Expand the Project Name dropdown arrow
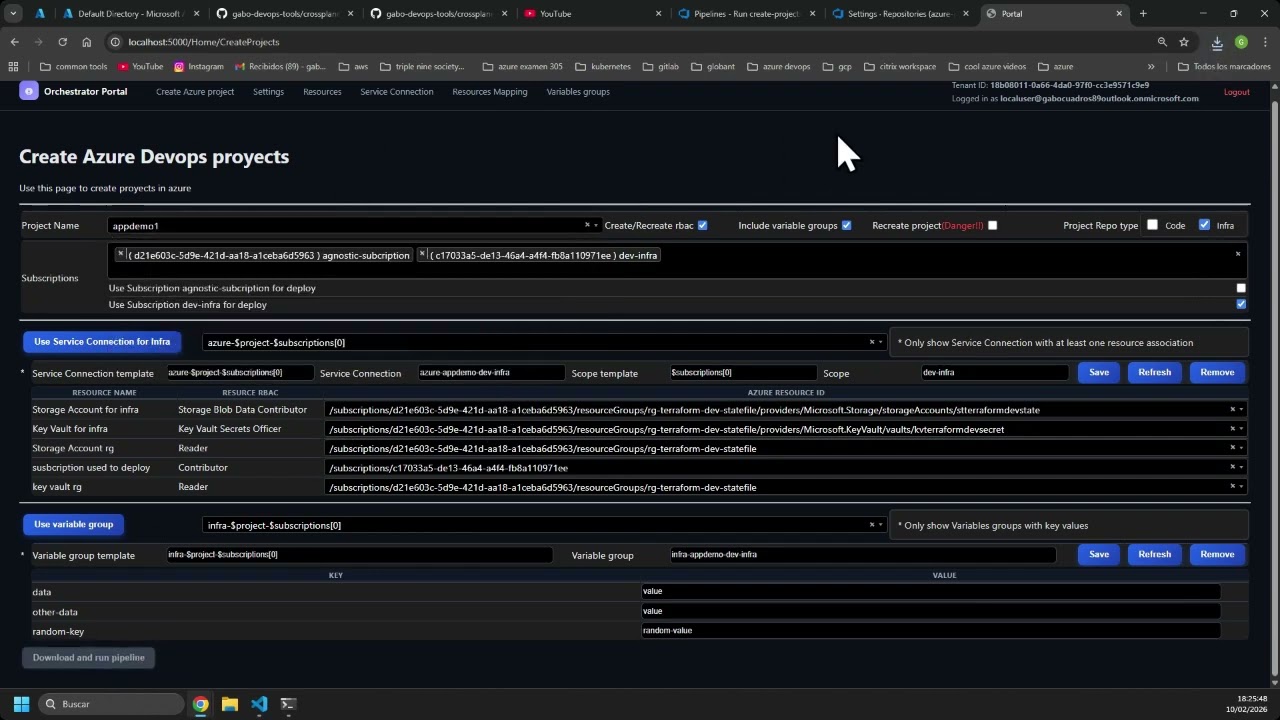Image resolution: width=1280 pixels, height=720 pixels. (x=596, y=225)
